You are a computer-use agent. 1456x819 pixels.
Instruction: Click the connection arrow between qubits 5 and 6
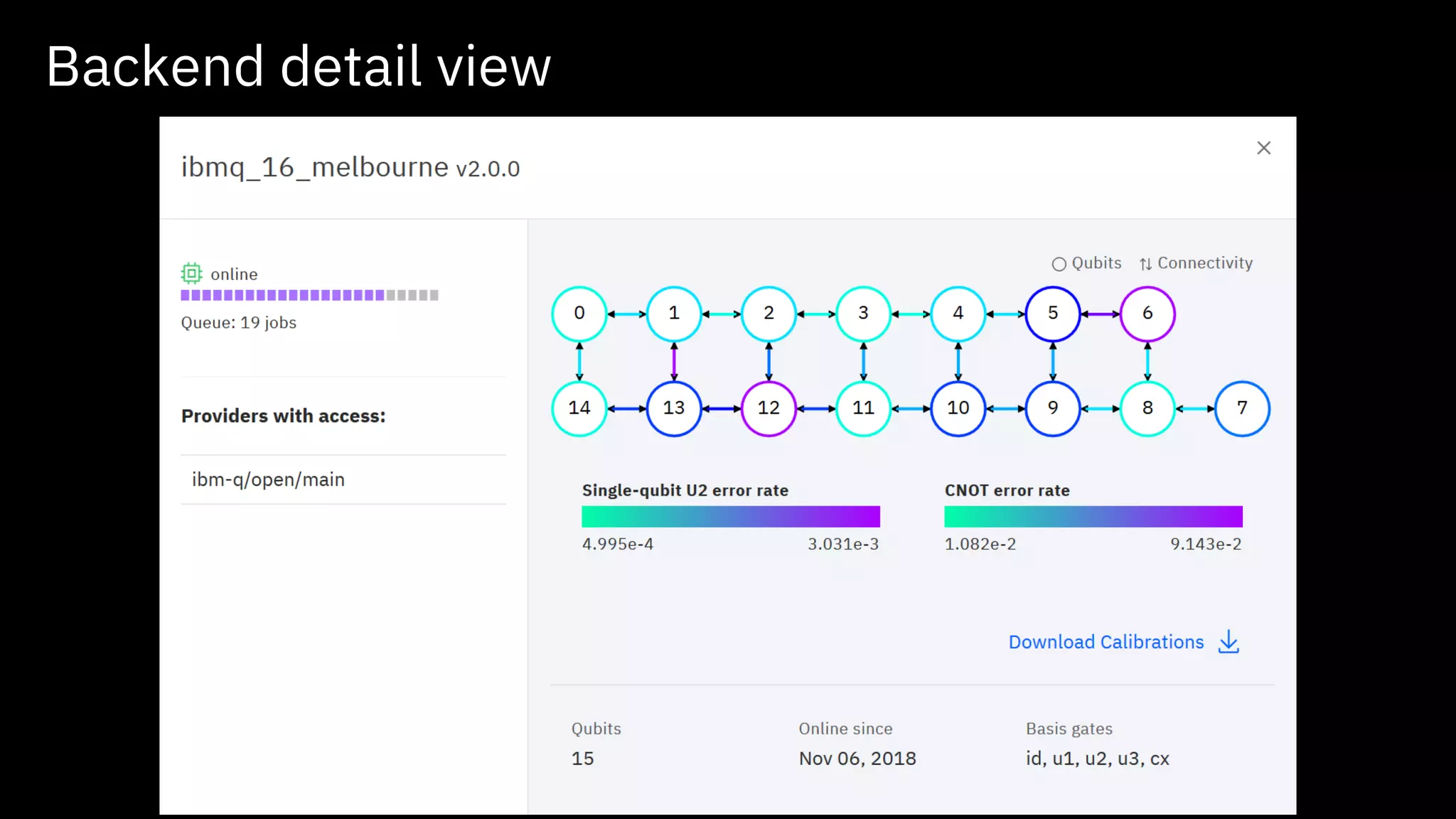coord(1100,314)
